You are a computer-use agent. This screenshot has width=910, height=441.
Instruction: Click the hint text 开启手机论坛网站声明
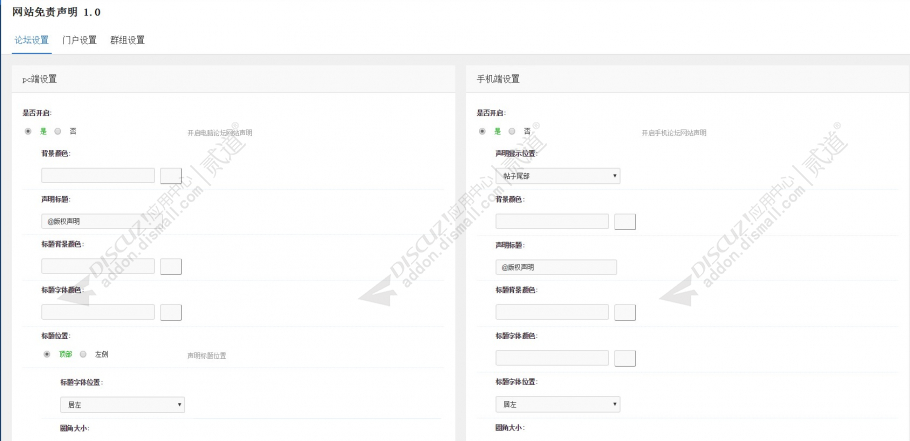(x=674, y=133)
